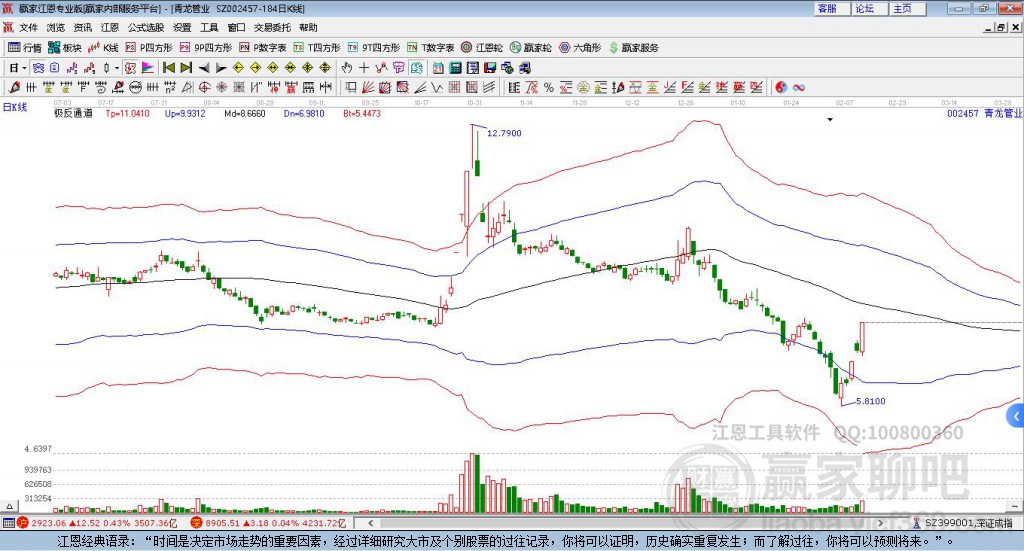Image resolution: width=1024 pixels, height=551 pixels.
Task: Click the save floppy disk icon
Action: [x=490, y=68]
